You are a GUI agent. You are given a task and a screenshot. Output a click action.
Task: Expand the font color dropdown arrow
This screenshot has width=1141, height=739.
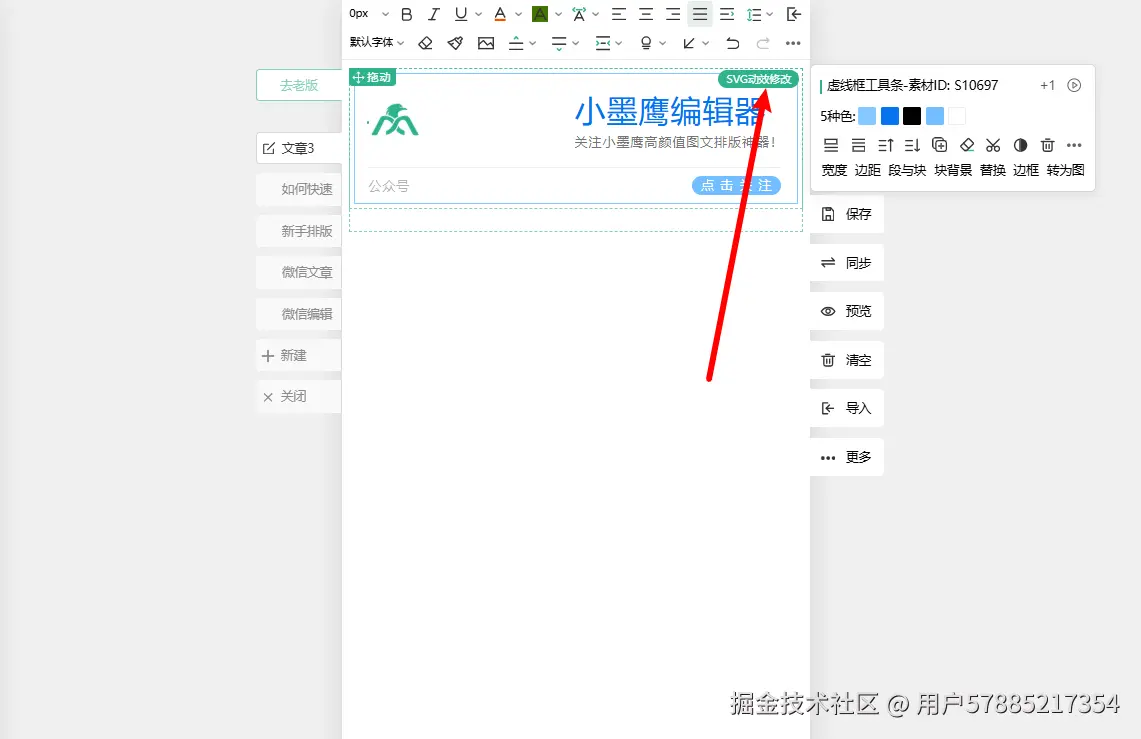point(518,14)
